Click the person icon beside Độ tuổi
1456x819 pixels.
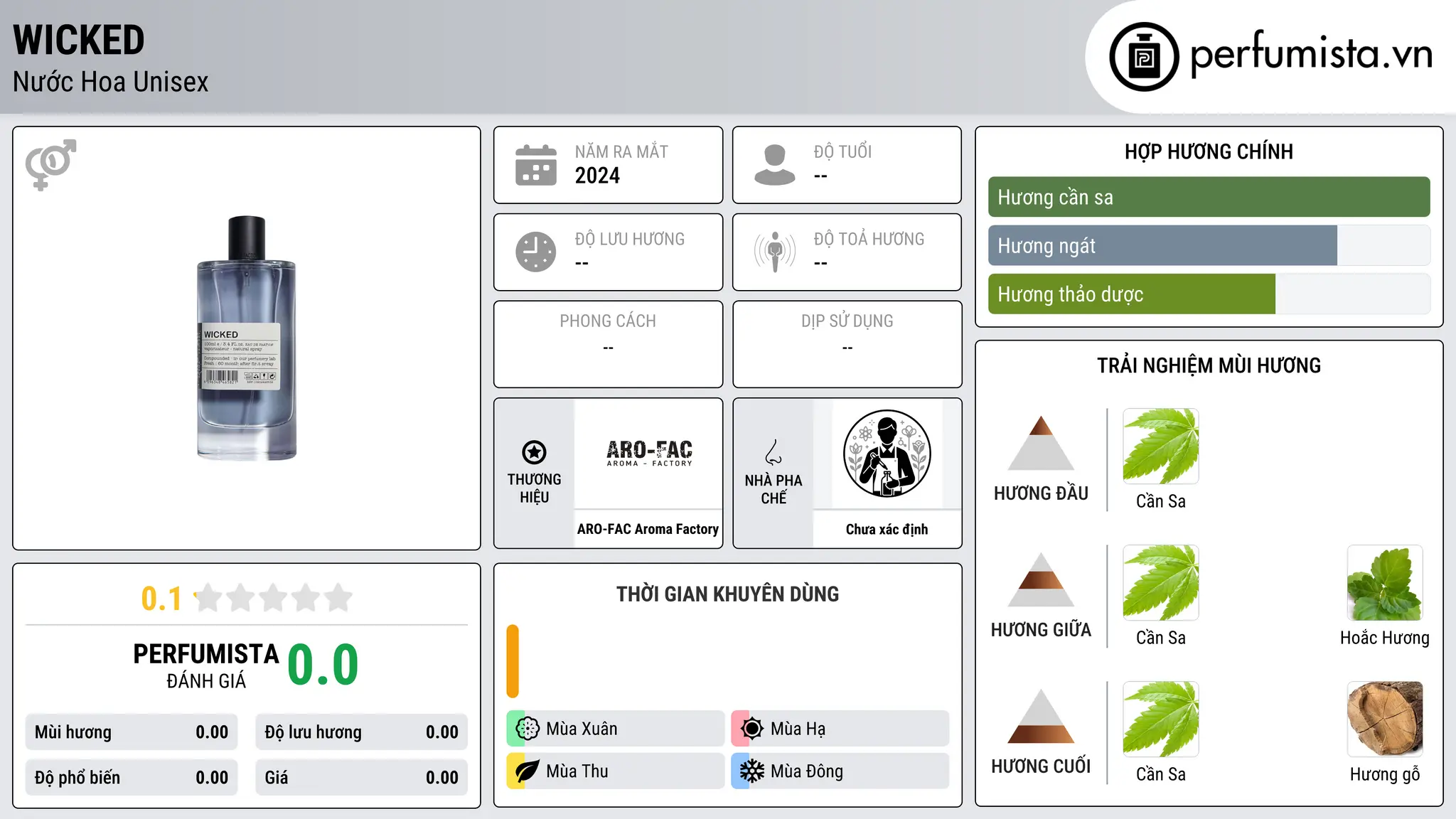click(774, 165)
